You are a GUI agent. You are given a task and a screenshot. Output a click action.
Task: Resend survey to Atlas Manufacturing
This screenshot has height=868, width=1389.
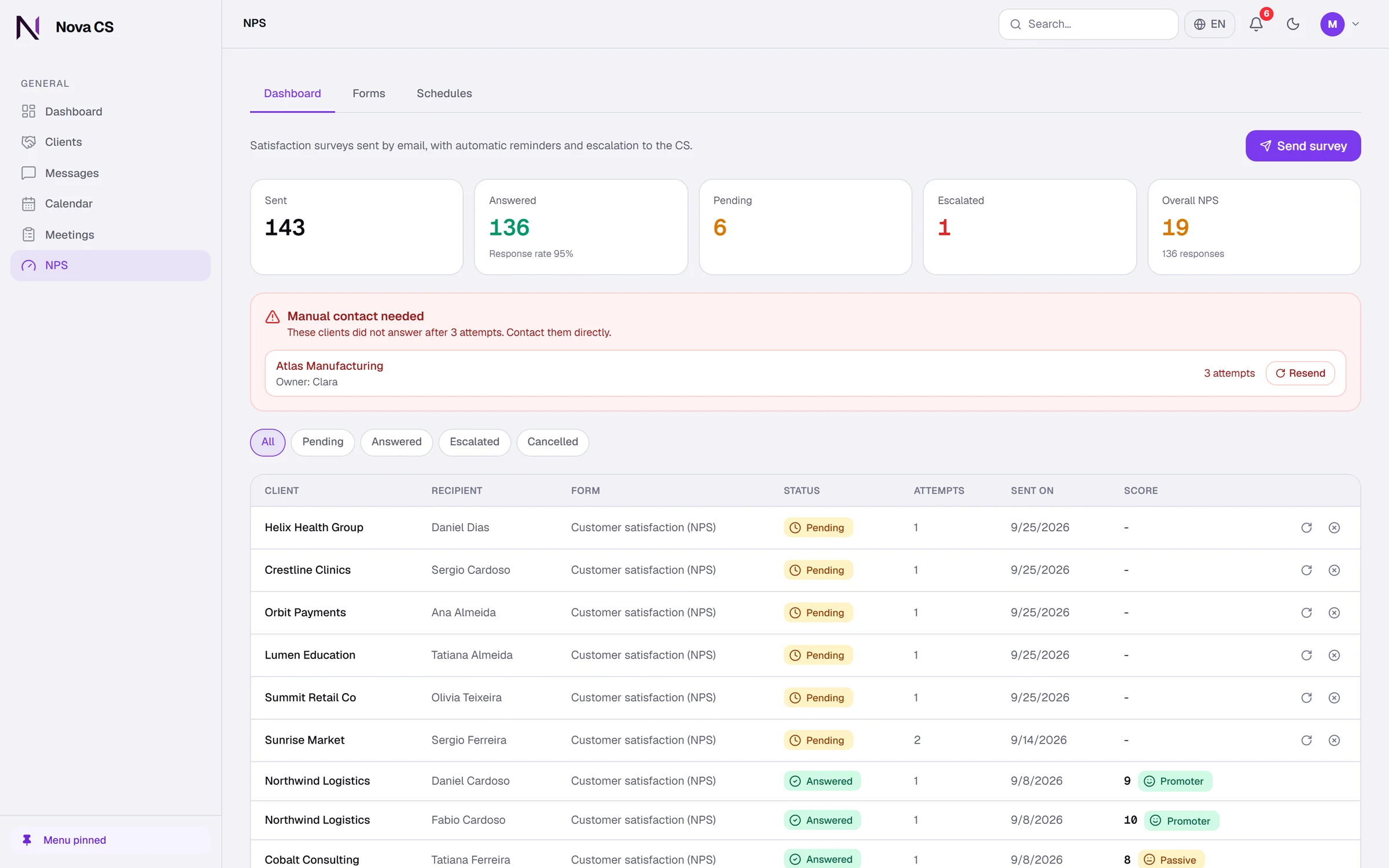pyautogui.click(x=1300, y=373)
